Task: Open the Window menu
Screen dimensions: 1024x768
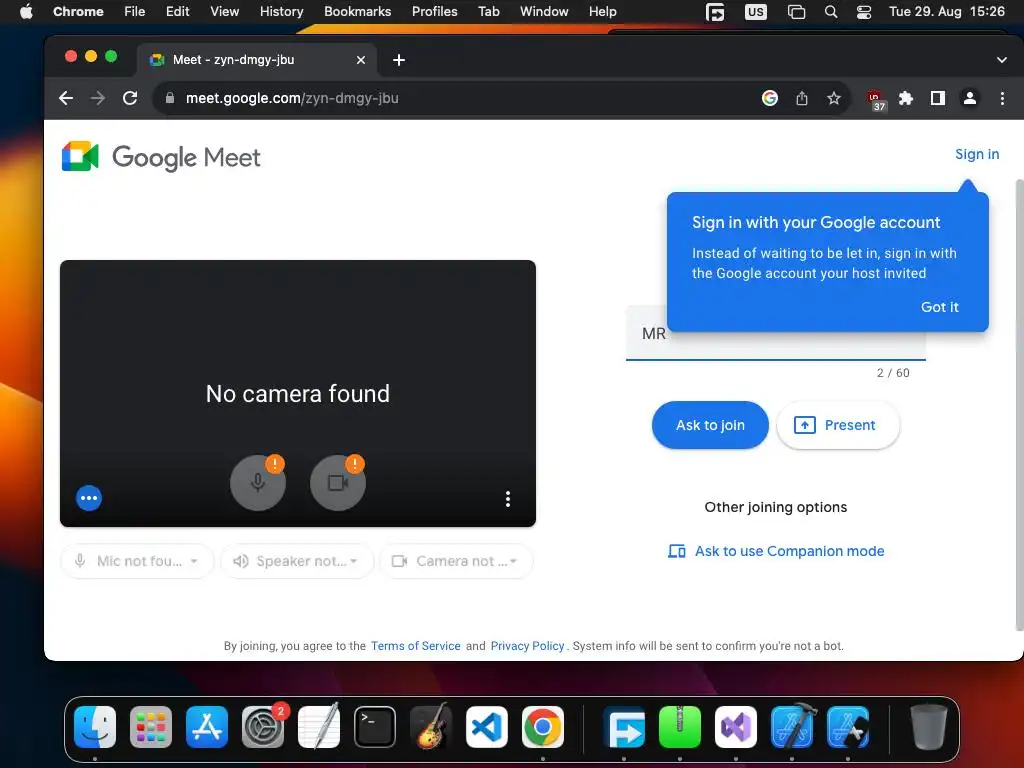Action: coord(544,11)
